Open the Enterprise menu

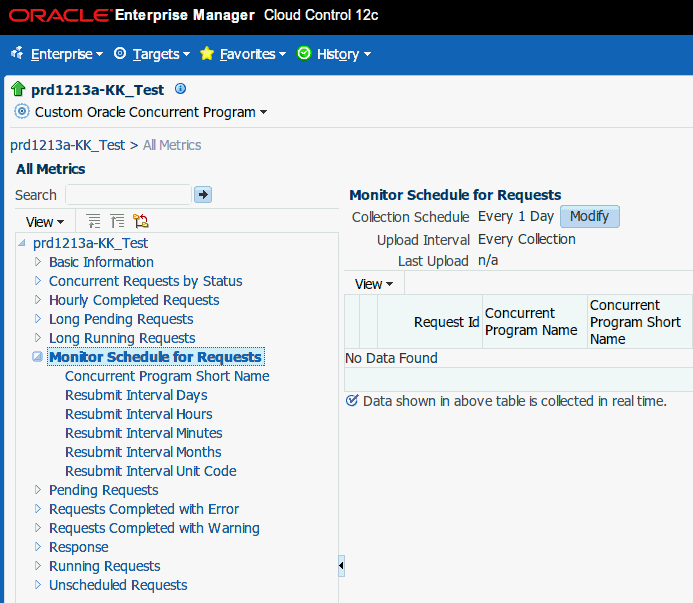pos(67,54)
